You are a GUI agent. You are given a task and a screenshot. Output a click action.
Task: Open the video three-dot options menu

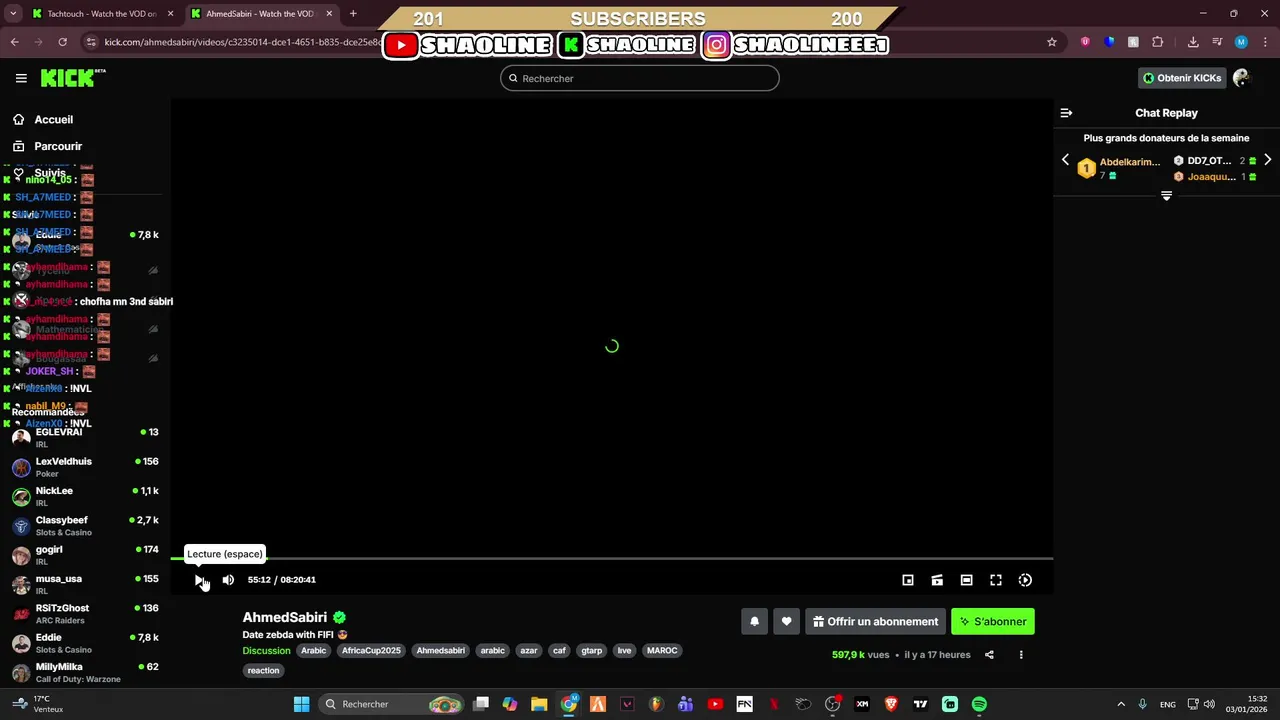coord(1021,655)
